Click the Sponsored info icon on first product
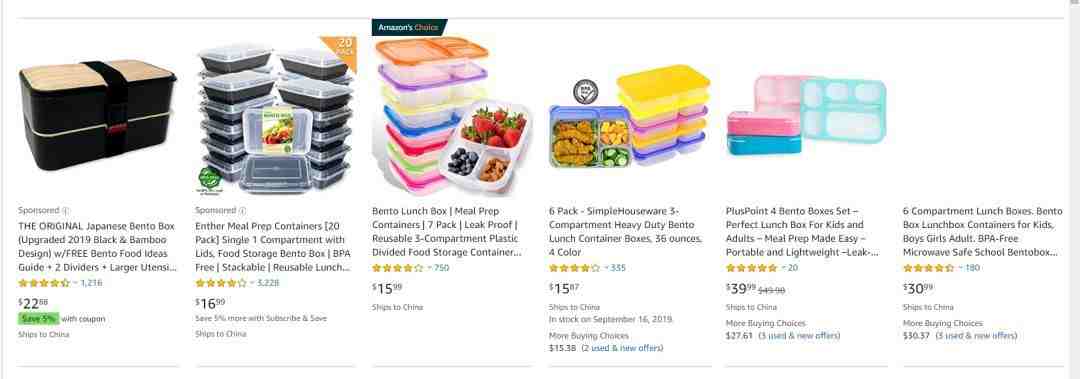The image size is (1080, 379). pos(65,210)
